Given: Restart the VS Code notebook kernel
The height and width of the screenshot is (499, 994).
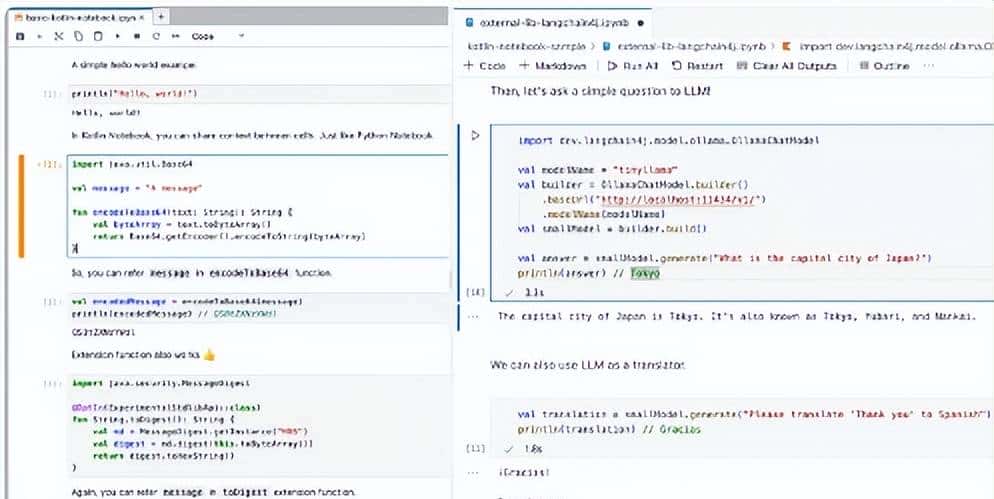Looking at the screenshot, I should click(x=697, y=66).
